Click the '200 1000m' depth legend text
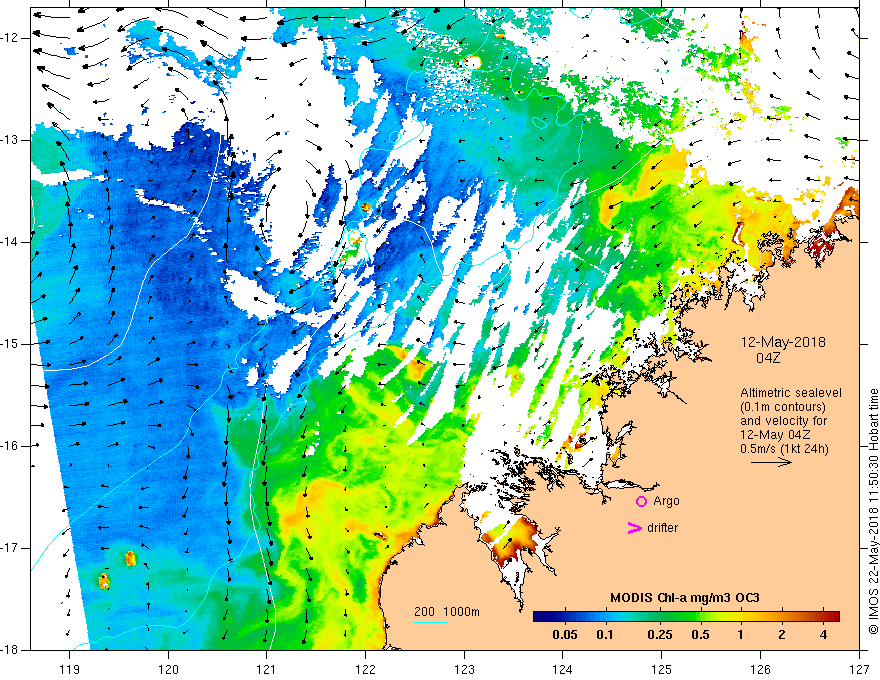 447,612
